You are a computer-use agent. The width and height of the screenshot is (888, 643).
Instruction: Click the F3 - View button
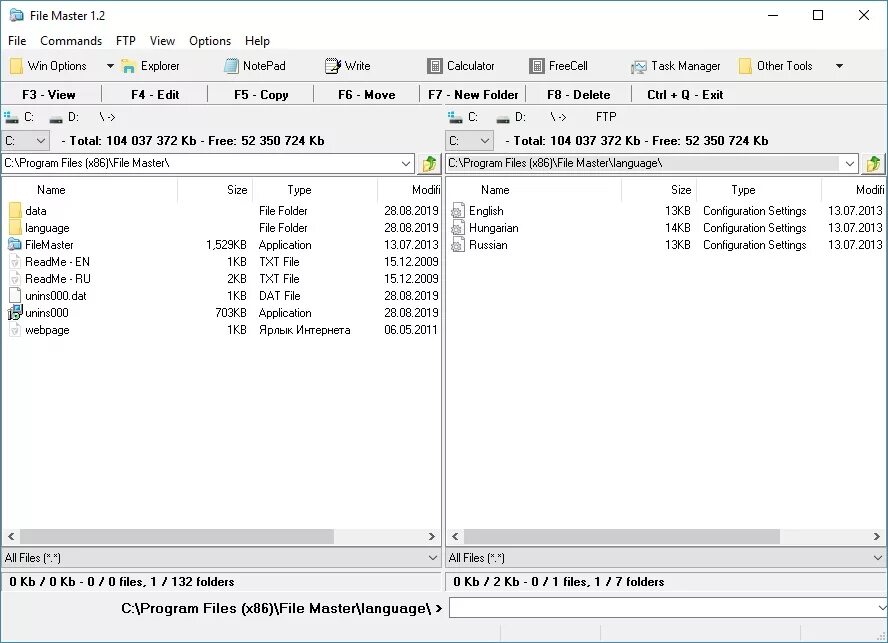(x=51, y=95)
